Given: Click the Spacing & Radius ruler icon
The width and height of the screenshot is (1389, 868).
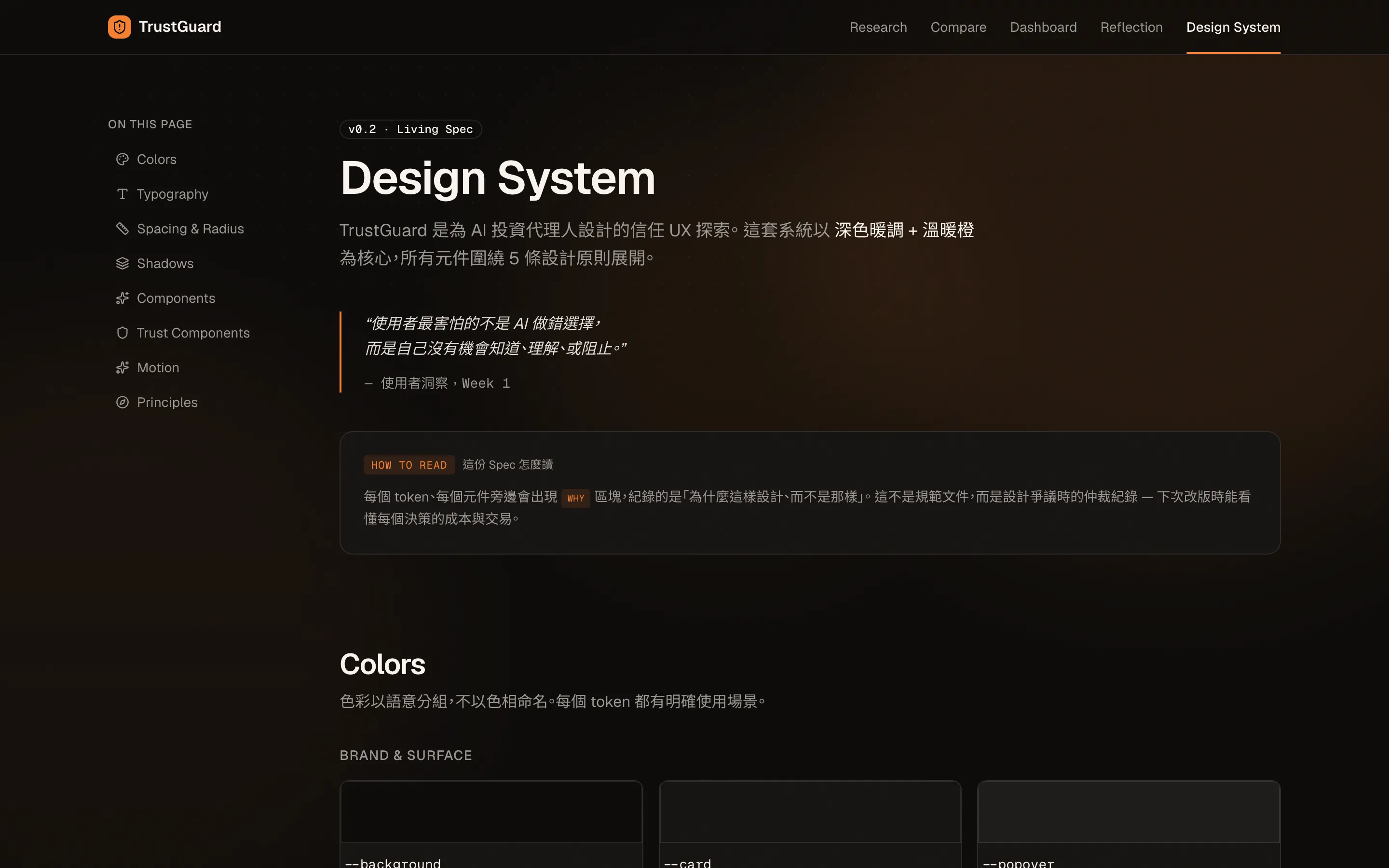Looking at the screenshot, I should pos(122,229).
